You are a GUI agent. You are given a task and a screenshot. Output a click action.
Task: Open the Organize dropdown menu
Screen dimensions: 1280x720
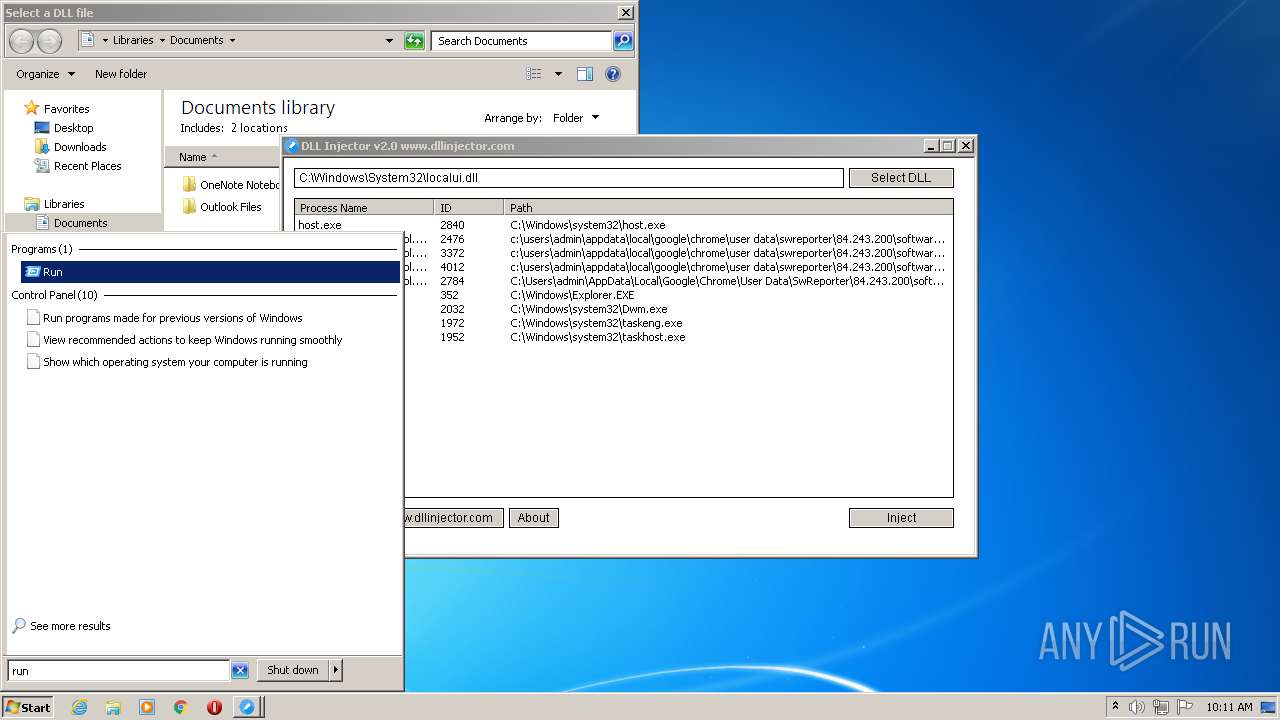[x=45, y=74]
